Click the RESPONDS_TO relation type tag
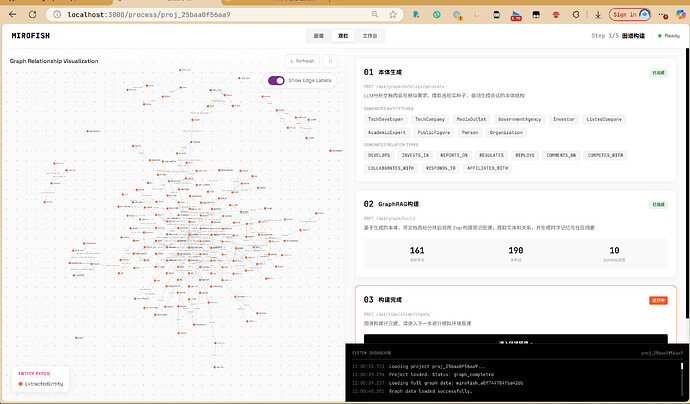This screenshot has width=690, height=404. pyautogui.click(x=440, y=168)
